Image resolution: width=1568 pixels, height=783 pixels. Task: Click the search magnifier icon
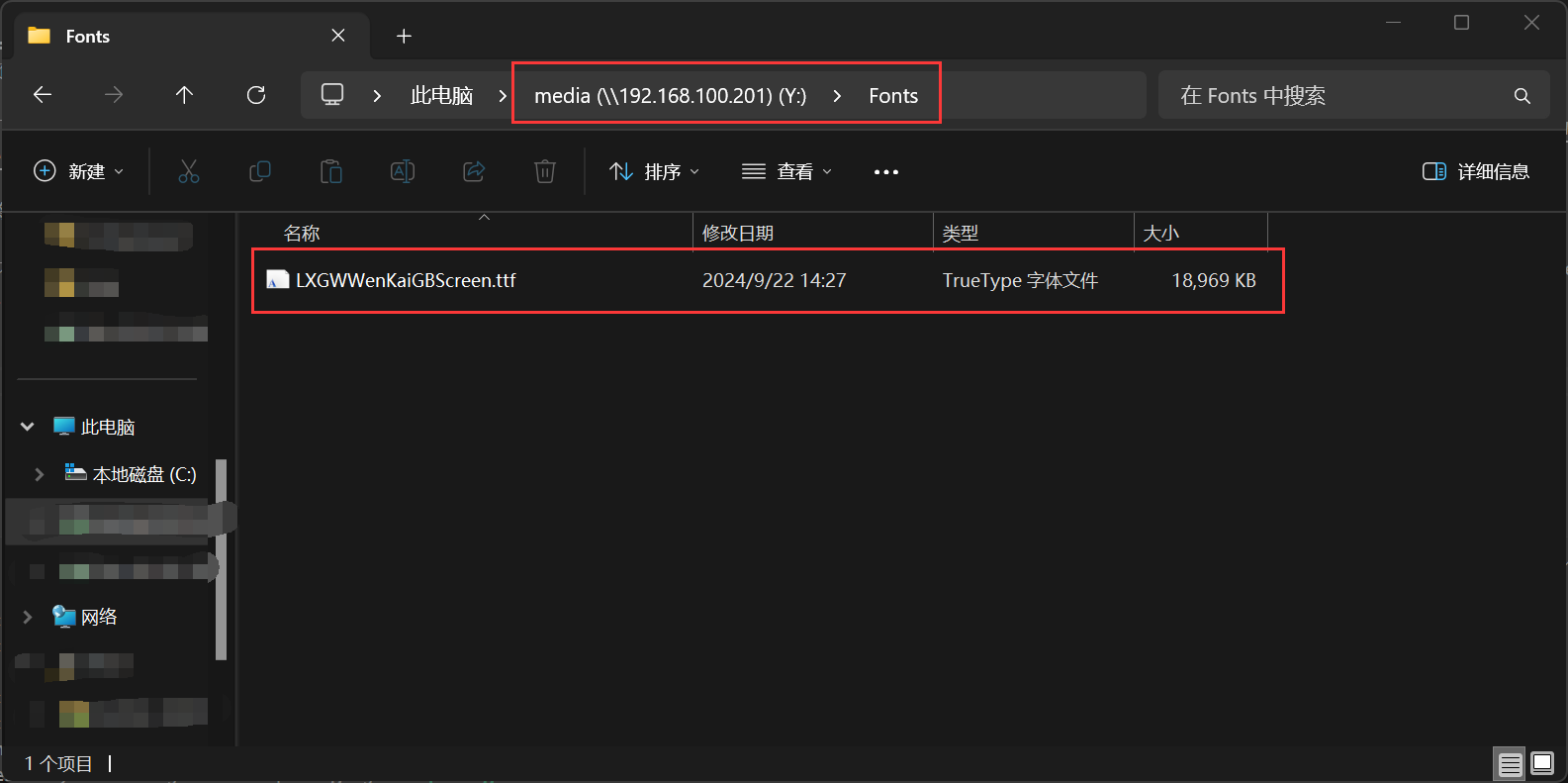click(x=1522, y=96)
